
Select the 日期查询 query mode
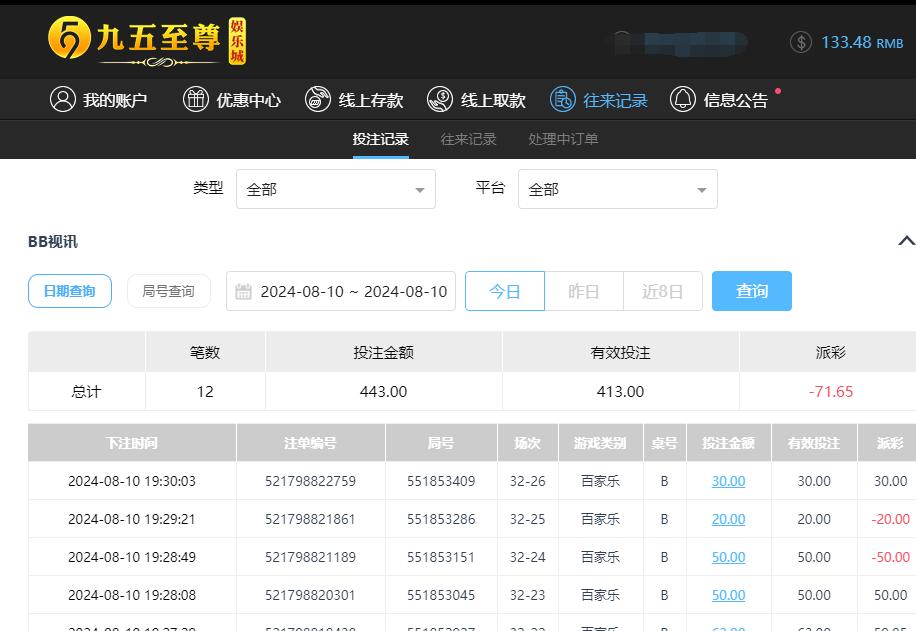(x=69, y=291)
